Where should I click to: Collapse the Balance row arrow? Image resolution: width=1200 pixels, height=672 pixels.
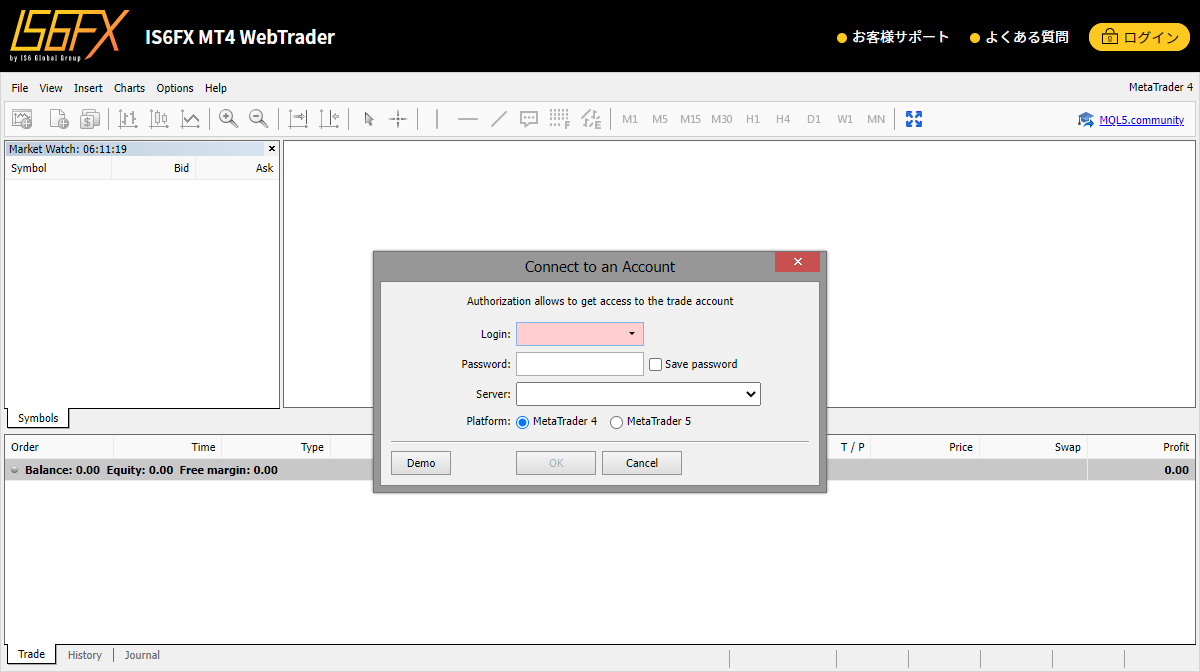tap(15, 470)
